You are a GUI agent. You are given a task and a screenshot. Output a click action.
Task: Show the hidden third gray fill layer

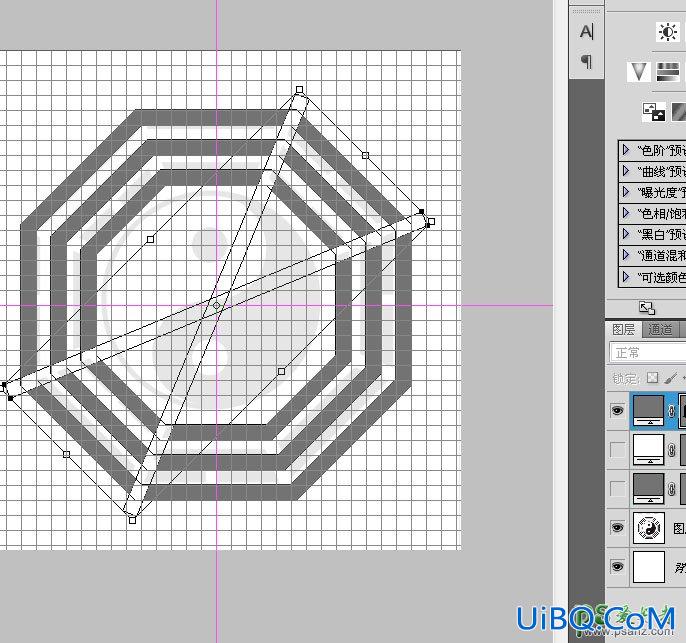[617, 489]
